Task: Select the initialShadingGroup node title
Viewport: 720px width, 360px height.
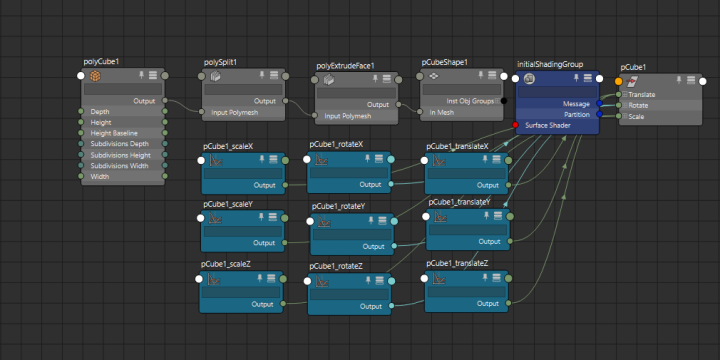Action: 550,64
